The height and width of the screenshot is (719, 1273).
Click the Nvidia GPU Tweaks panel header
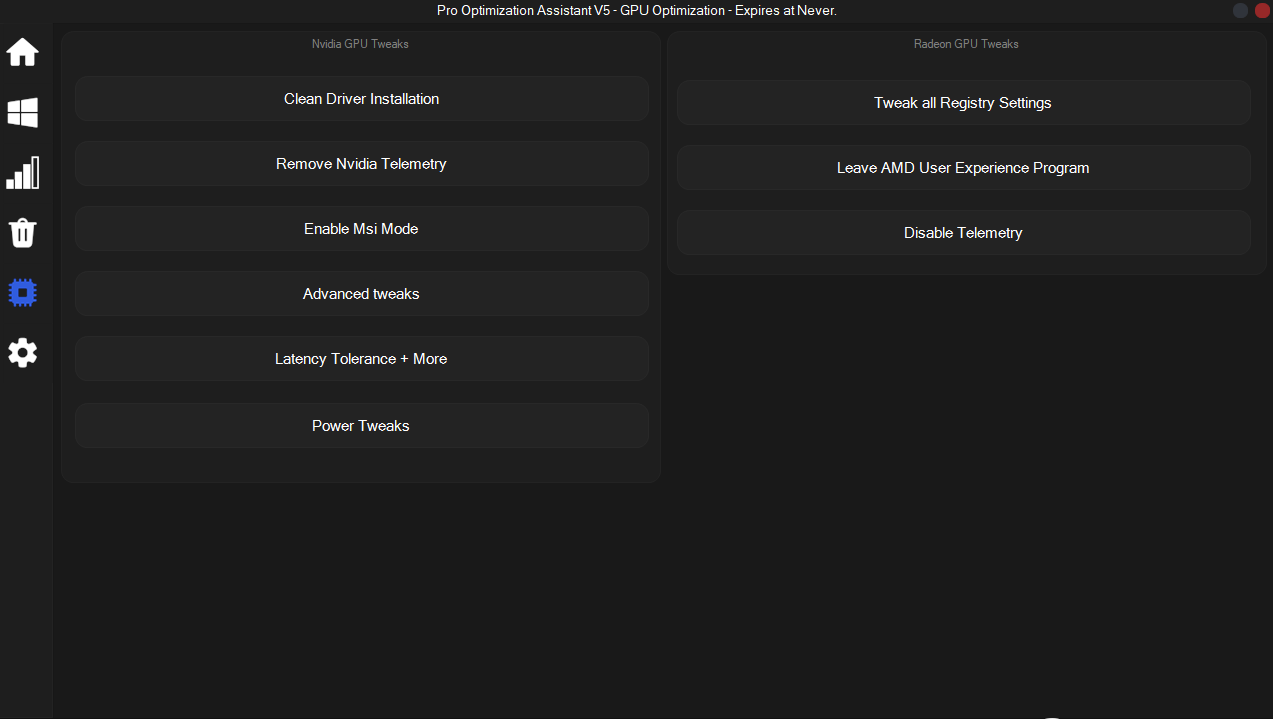coord(360,44)
